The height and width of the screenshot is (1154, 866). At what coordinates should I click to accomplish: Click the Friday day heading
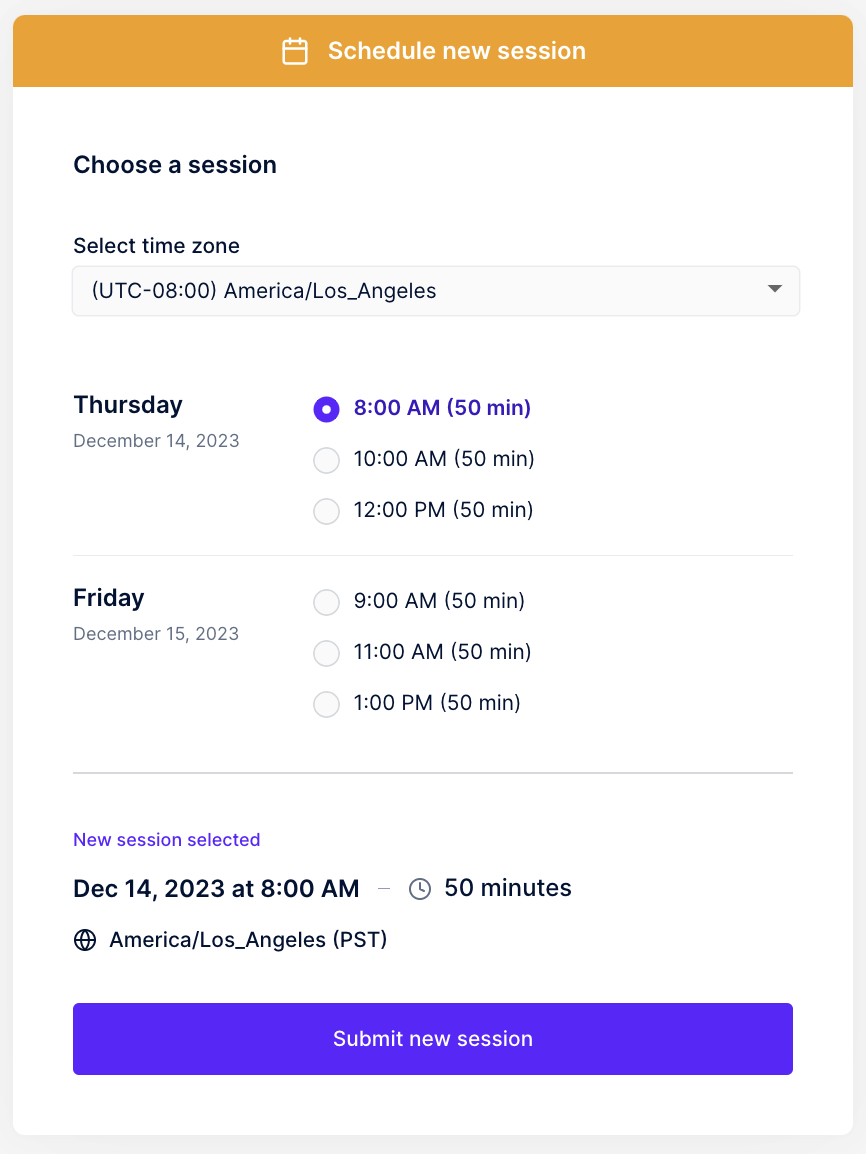109,598
